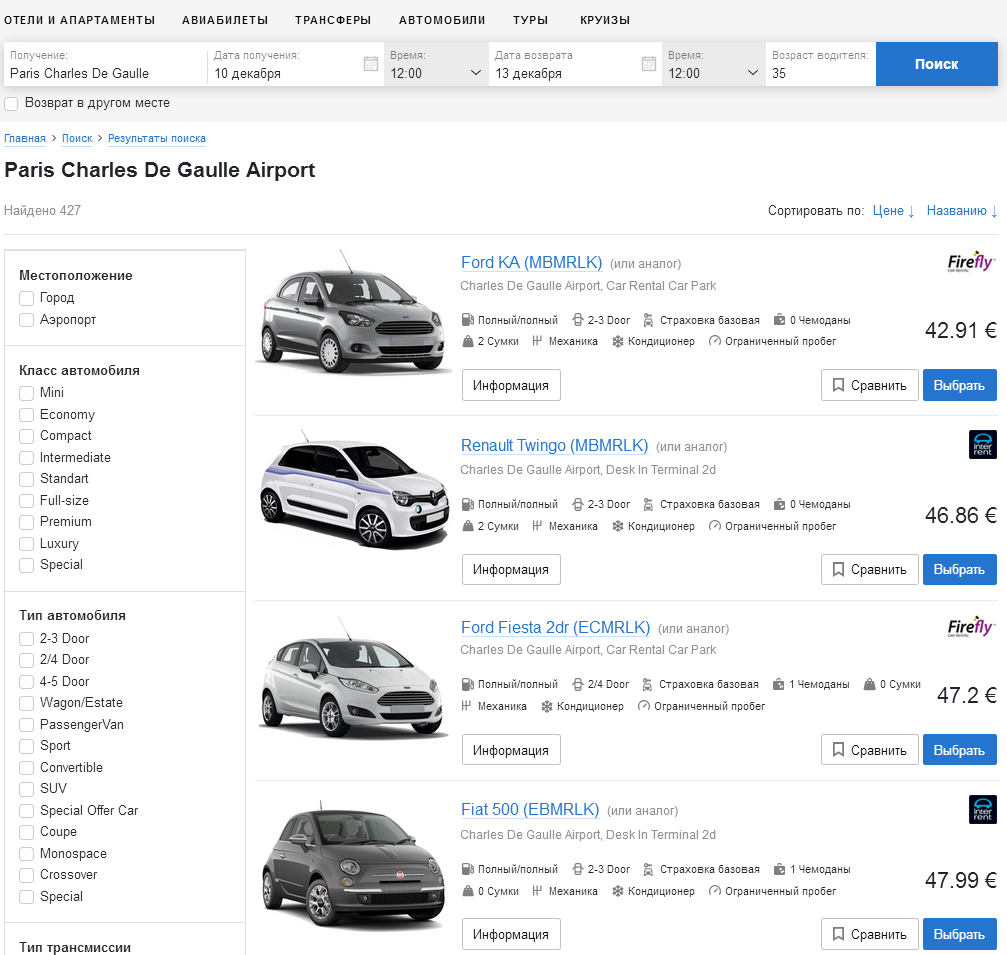Click bags icon on Ford Fiesta listing

pos(870,684)
